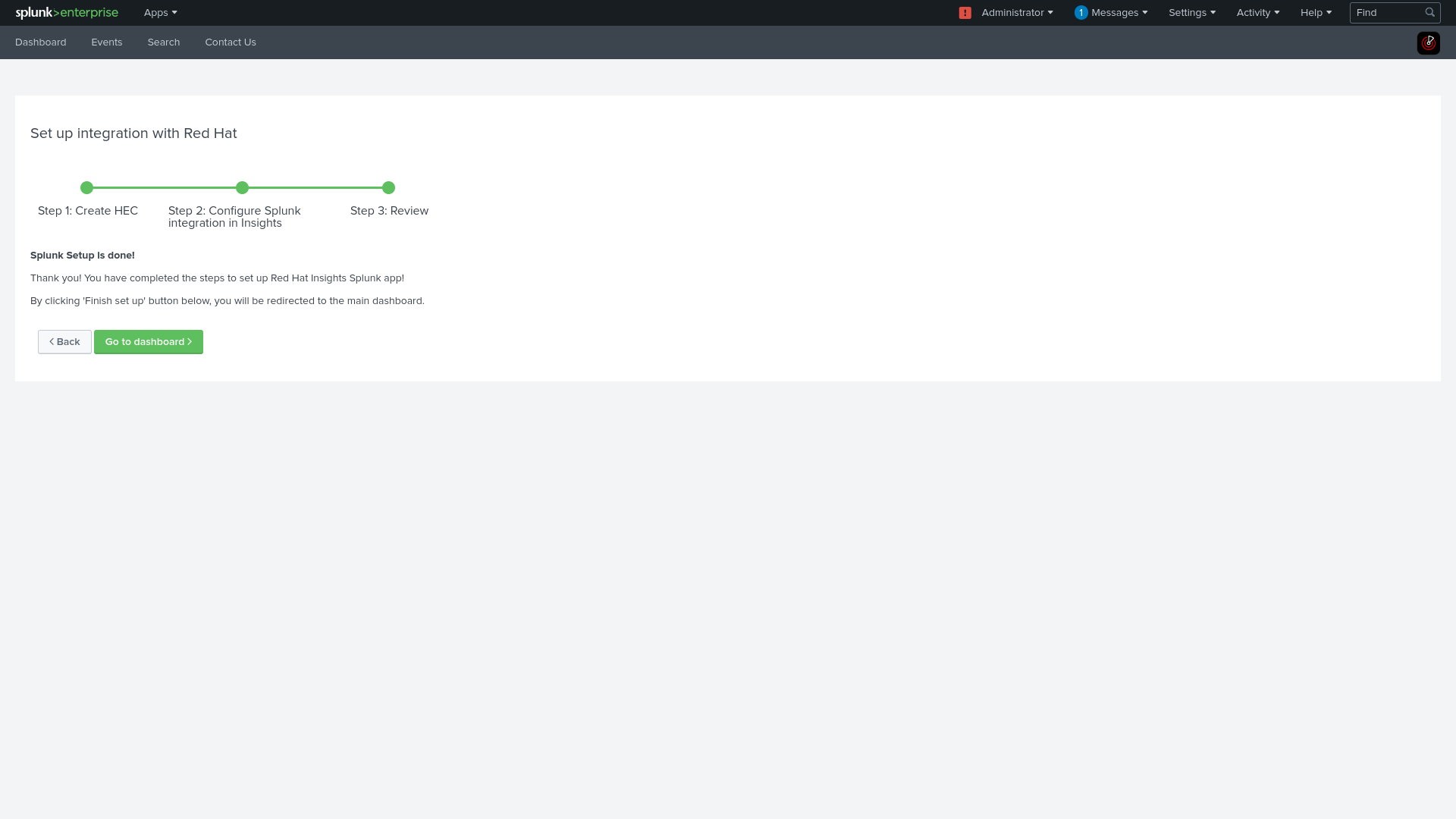Open the red health alert warning icon
Viewport: 1456px width, 819px height.
tap(965, 13)
